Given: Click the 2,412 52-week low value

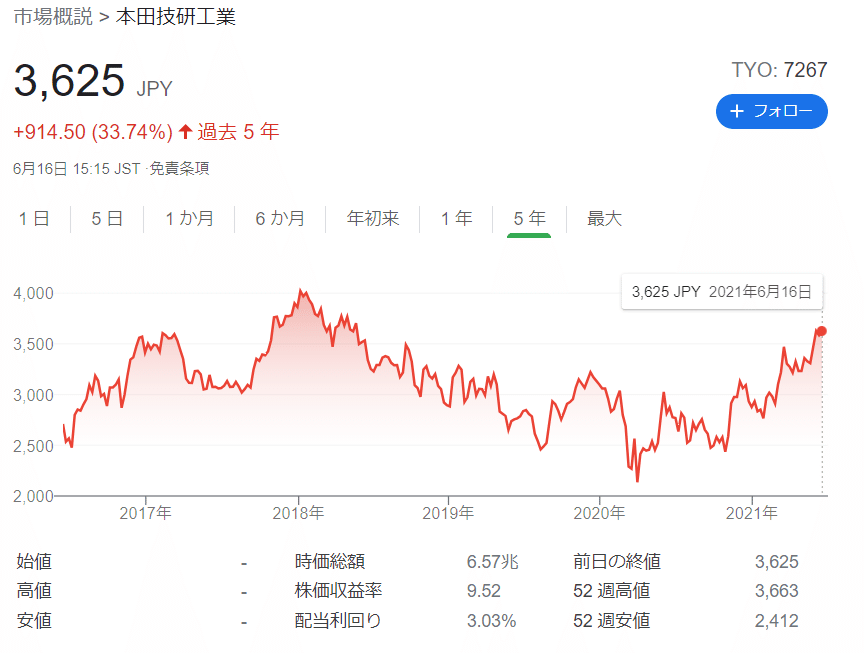Looking at the screenshot, I should coord(776,621).
